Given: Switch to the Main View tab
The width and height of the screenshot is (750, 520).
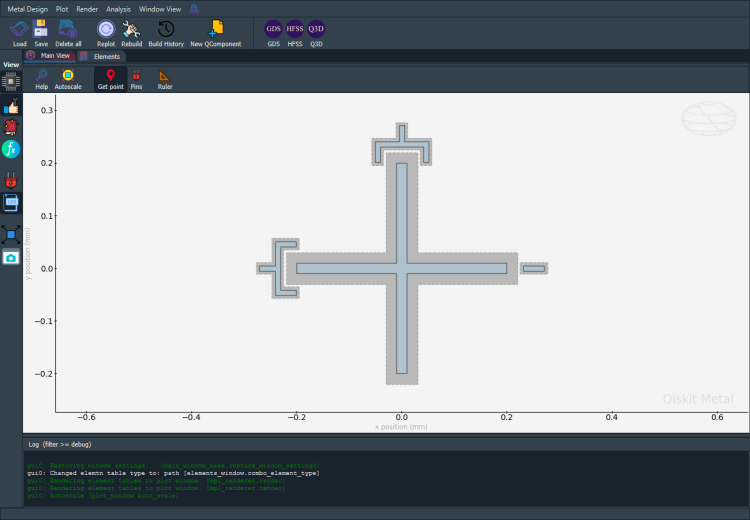Looking at the screenshot, I should (x=50, y=56).
